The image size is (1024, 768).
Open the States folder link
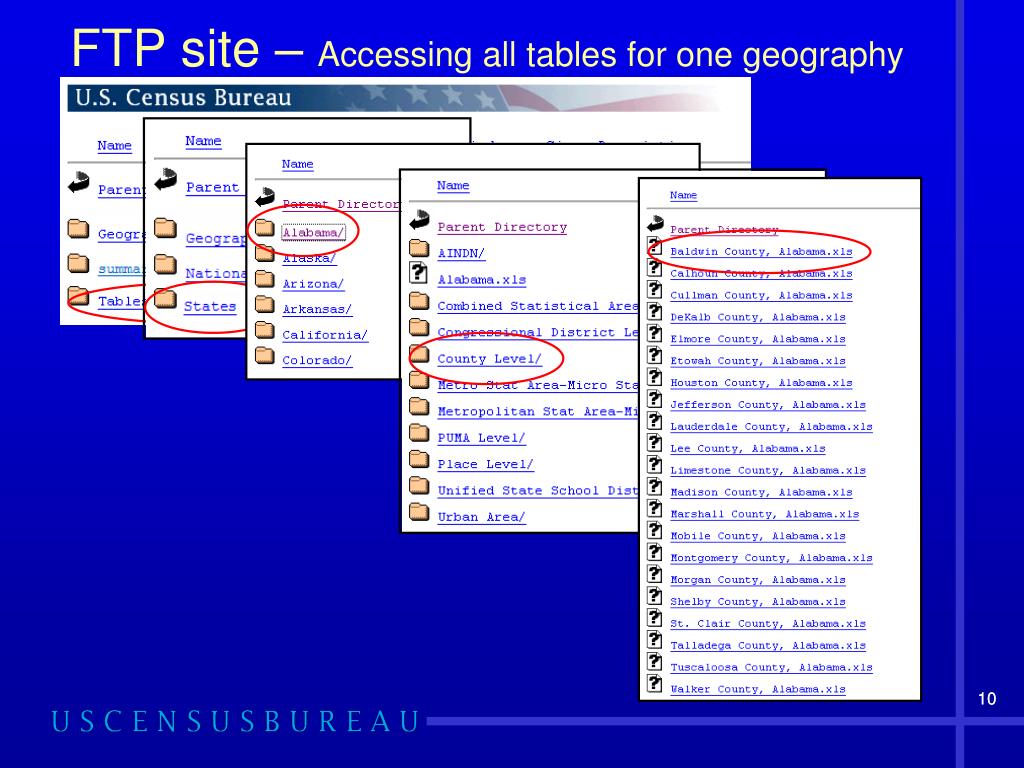coord(210,306)
